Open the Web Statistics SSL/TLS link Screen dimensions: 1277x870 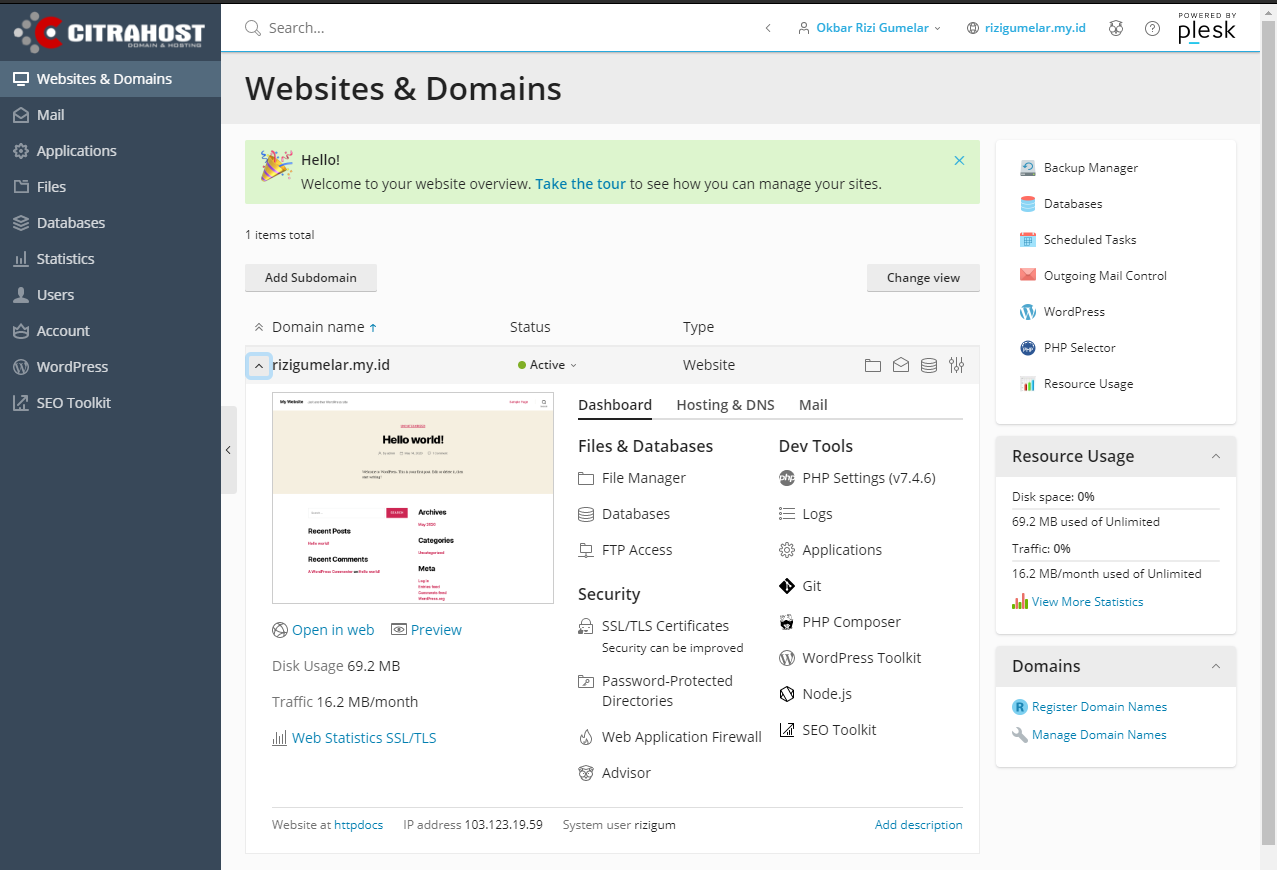364,738
